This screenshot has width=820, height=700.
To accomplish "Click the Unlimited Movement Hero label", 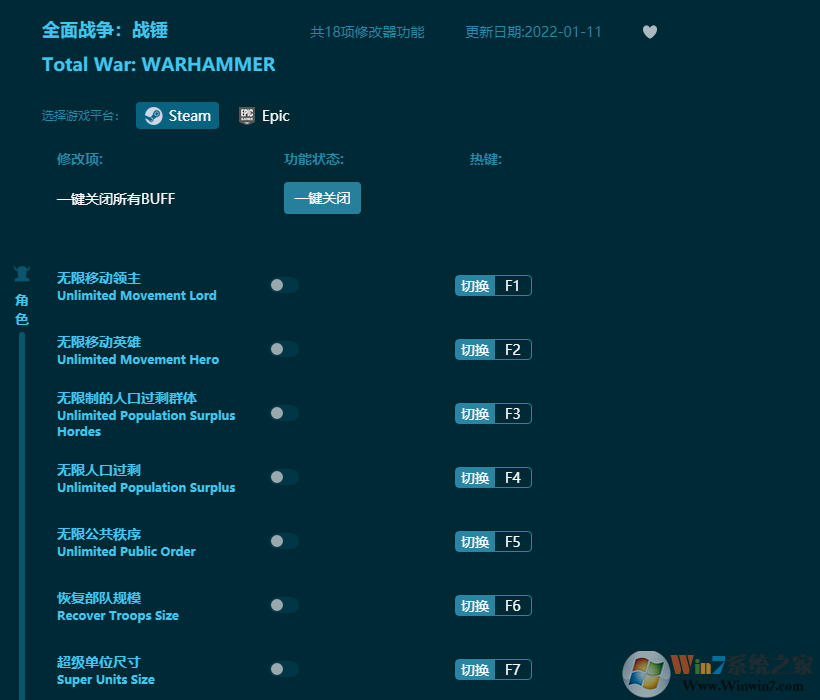I will tap(138, 359).
